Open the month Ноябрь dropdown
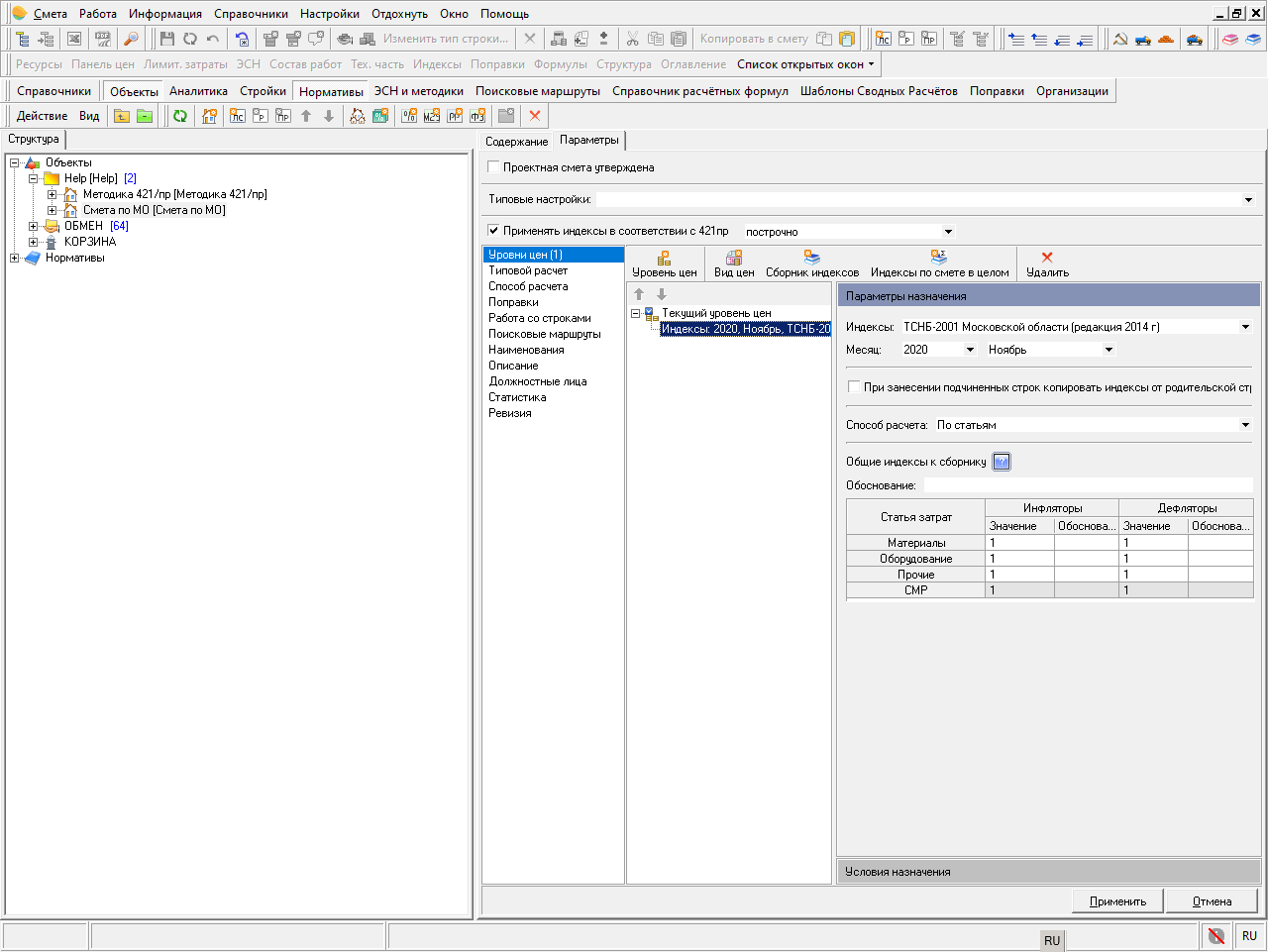Image resolution: width=1268 pixels, height=952 pixels. tap(1109, 350)
